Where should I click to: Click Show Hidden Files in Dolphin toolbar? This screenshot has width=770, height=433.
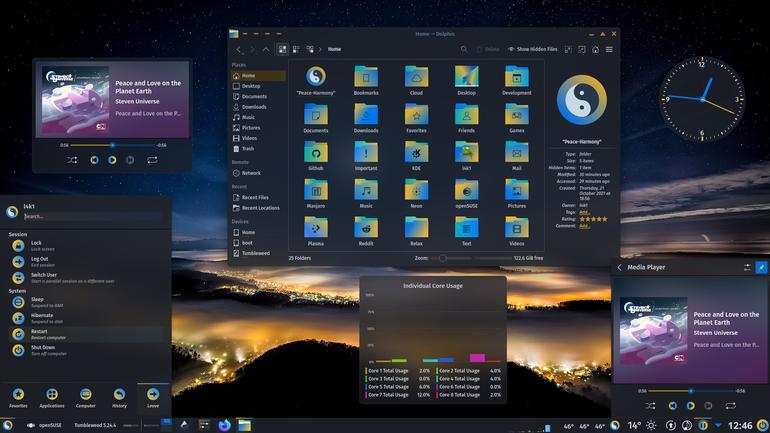532,49
